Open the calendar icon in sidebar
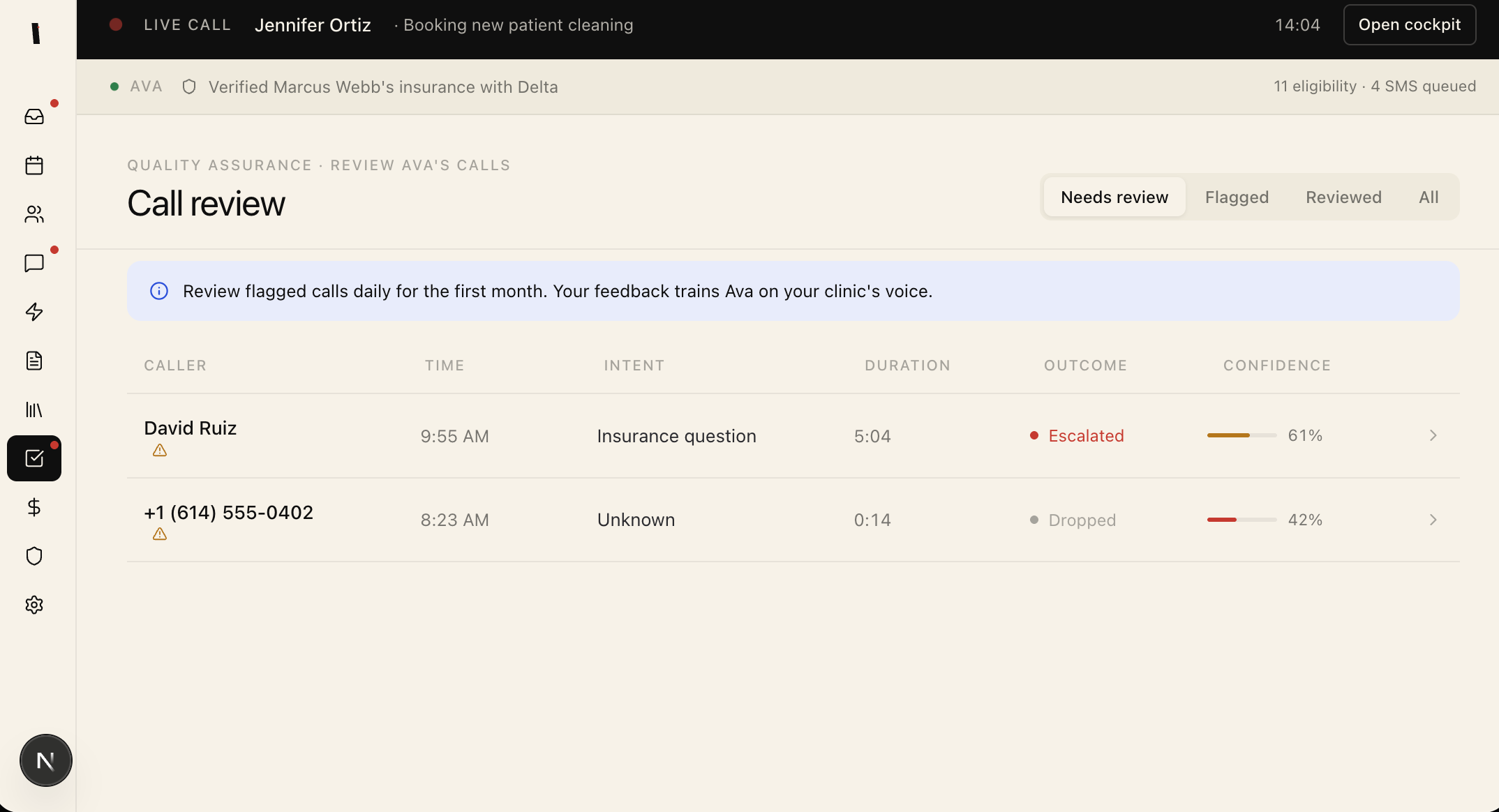1499x812 pixels. click(34, 165)
